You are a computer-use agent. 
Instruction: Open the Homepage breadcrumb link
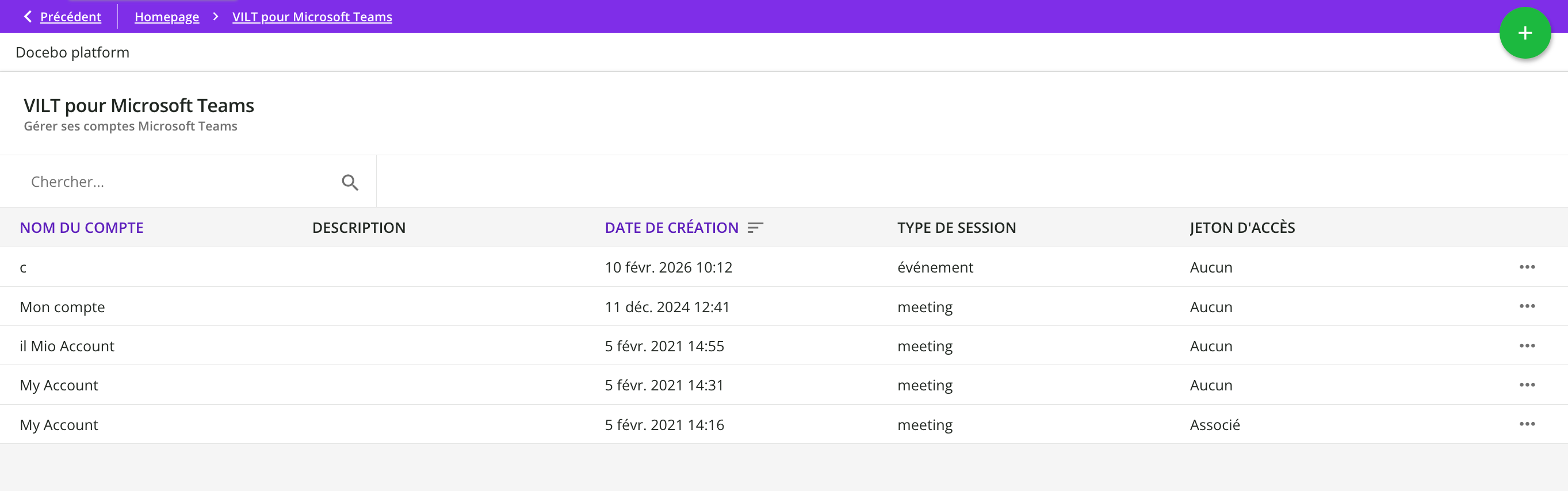(x=167, y=17)
